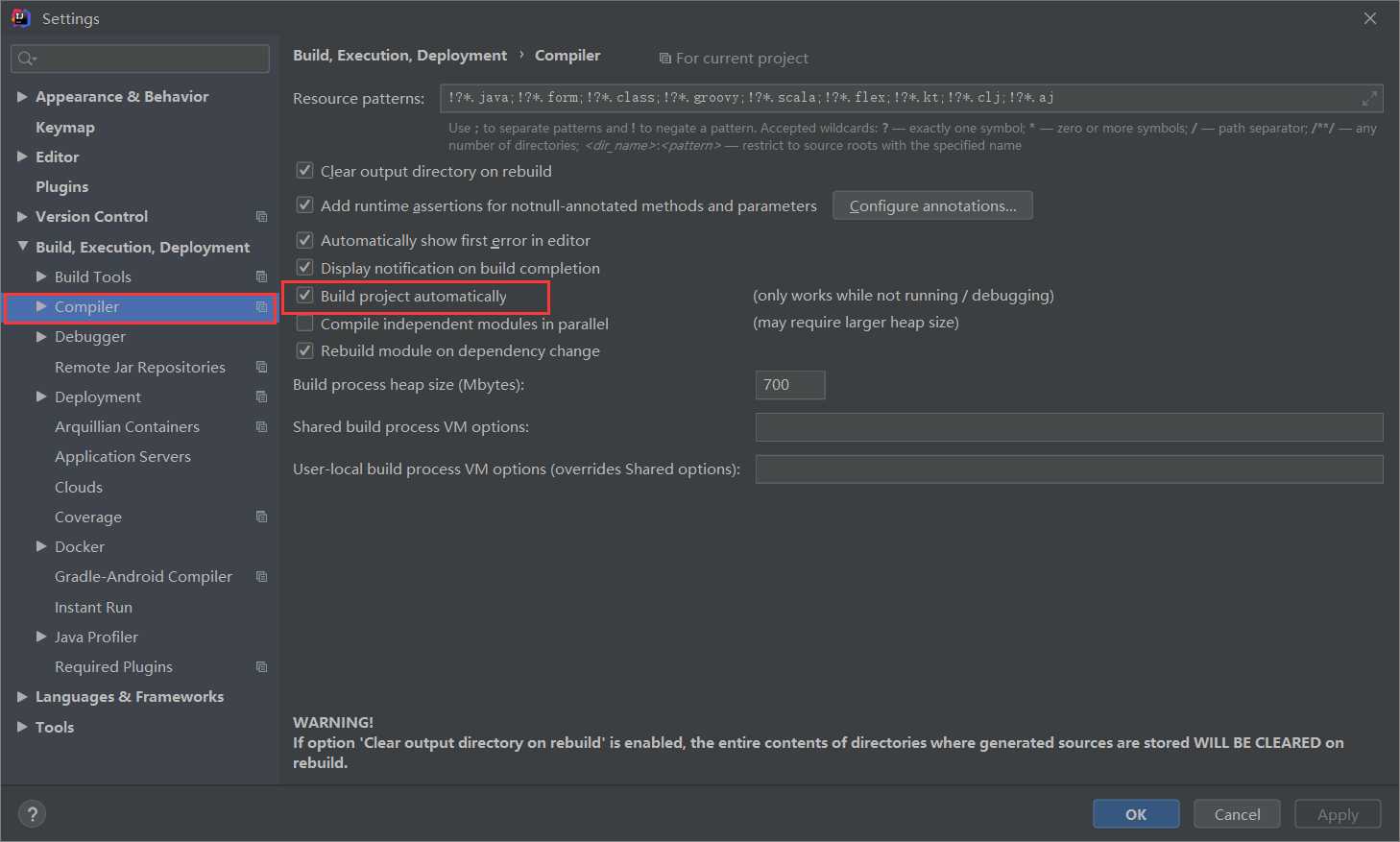
Task: Click the project-level icon next to Version Control
Action: [261, 217]
